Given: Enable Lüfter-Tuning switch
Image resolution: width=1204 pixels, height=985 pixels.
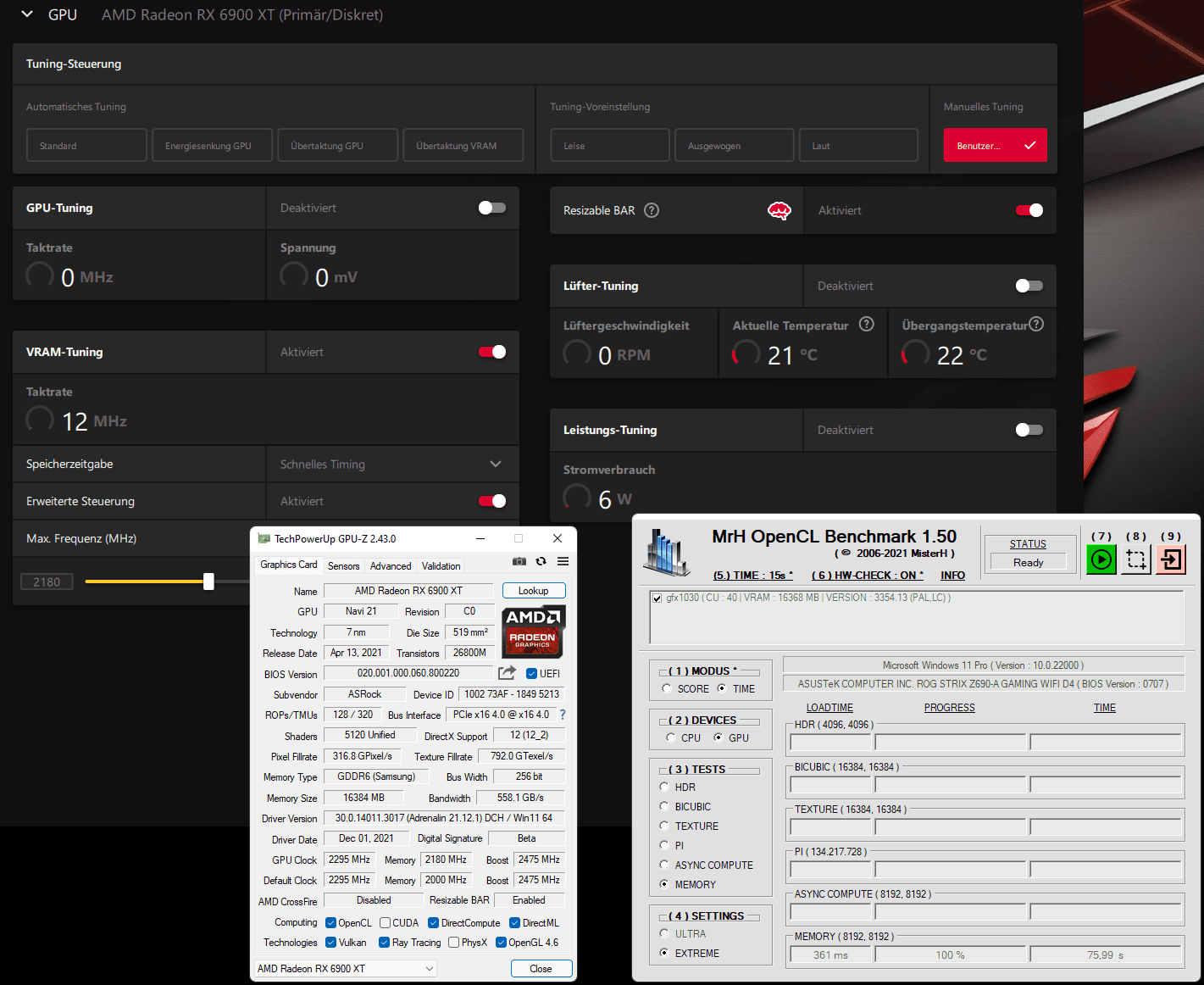Looking at the screenshot, I should pyautogui.click(x=1029, y=286).
